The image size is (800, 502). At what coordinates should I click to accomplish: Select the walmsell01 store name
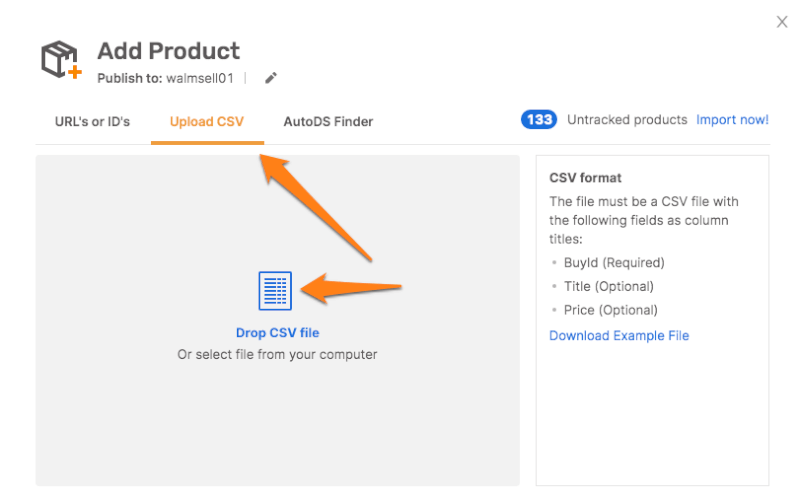[200, 78]
